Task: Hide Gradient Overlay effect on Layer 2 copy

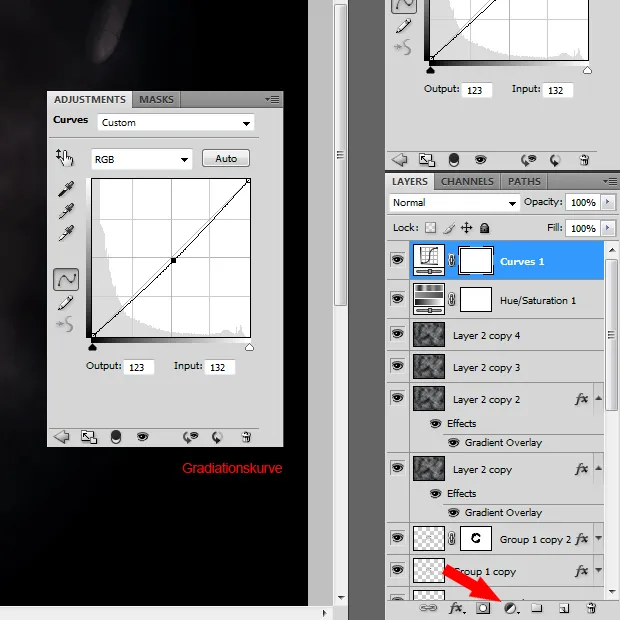Action: point(453,512)
